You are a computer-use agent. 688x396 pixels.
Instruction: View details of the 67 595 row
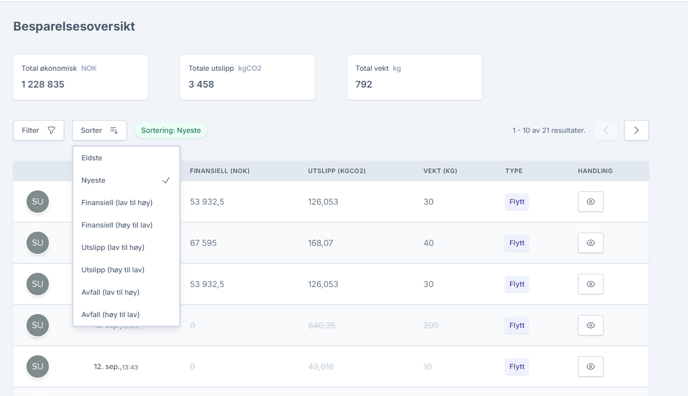point(591,243)
